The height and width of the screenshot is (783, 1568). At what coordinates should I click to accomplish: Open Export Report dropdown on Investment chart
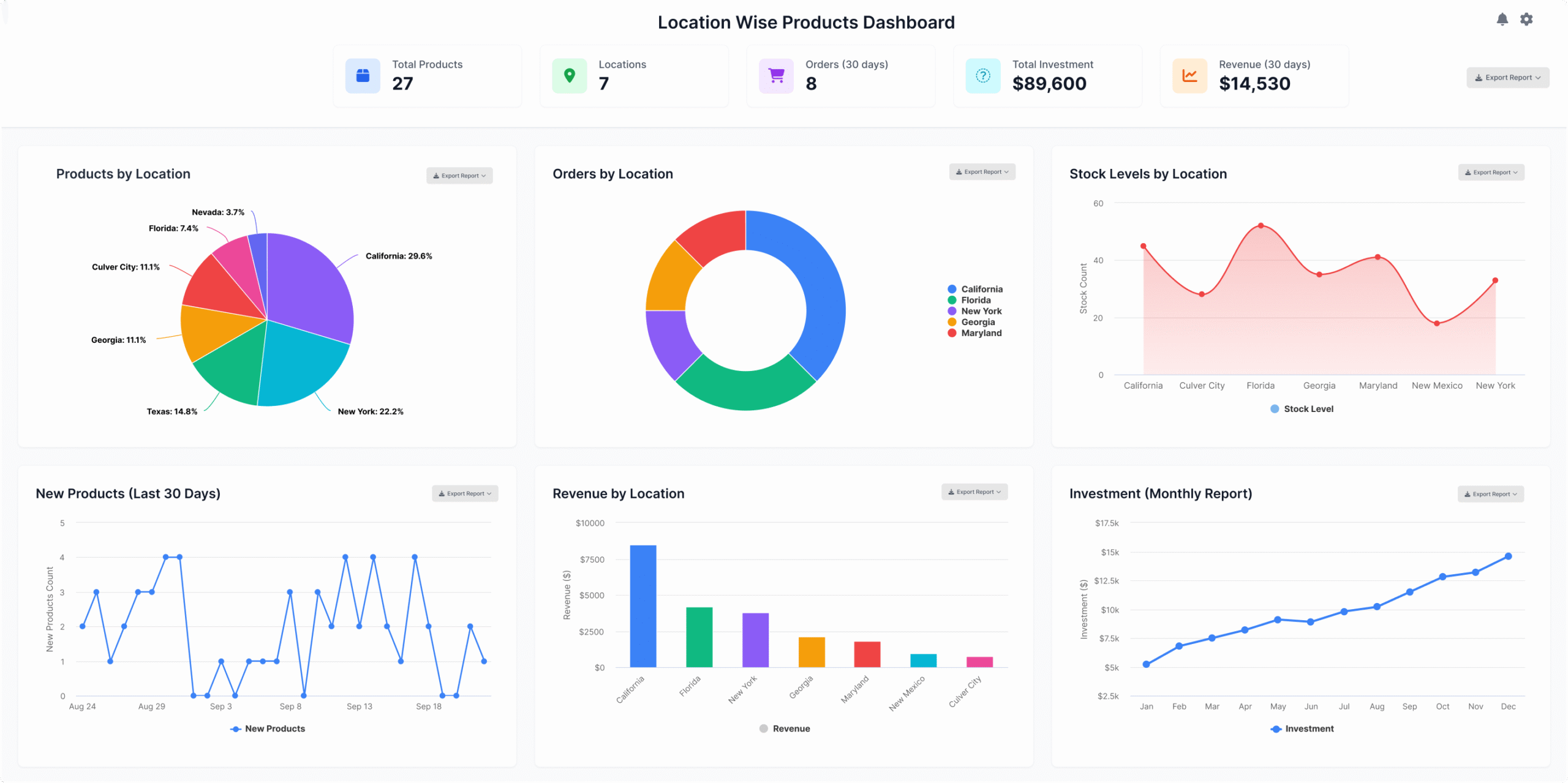coord(1491,494)
